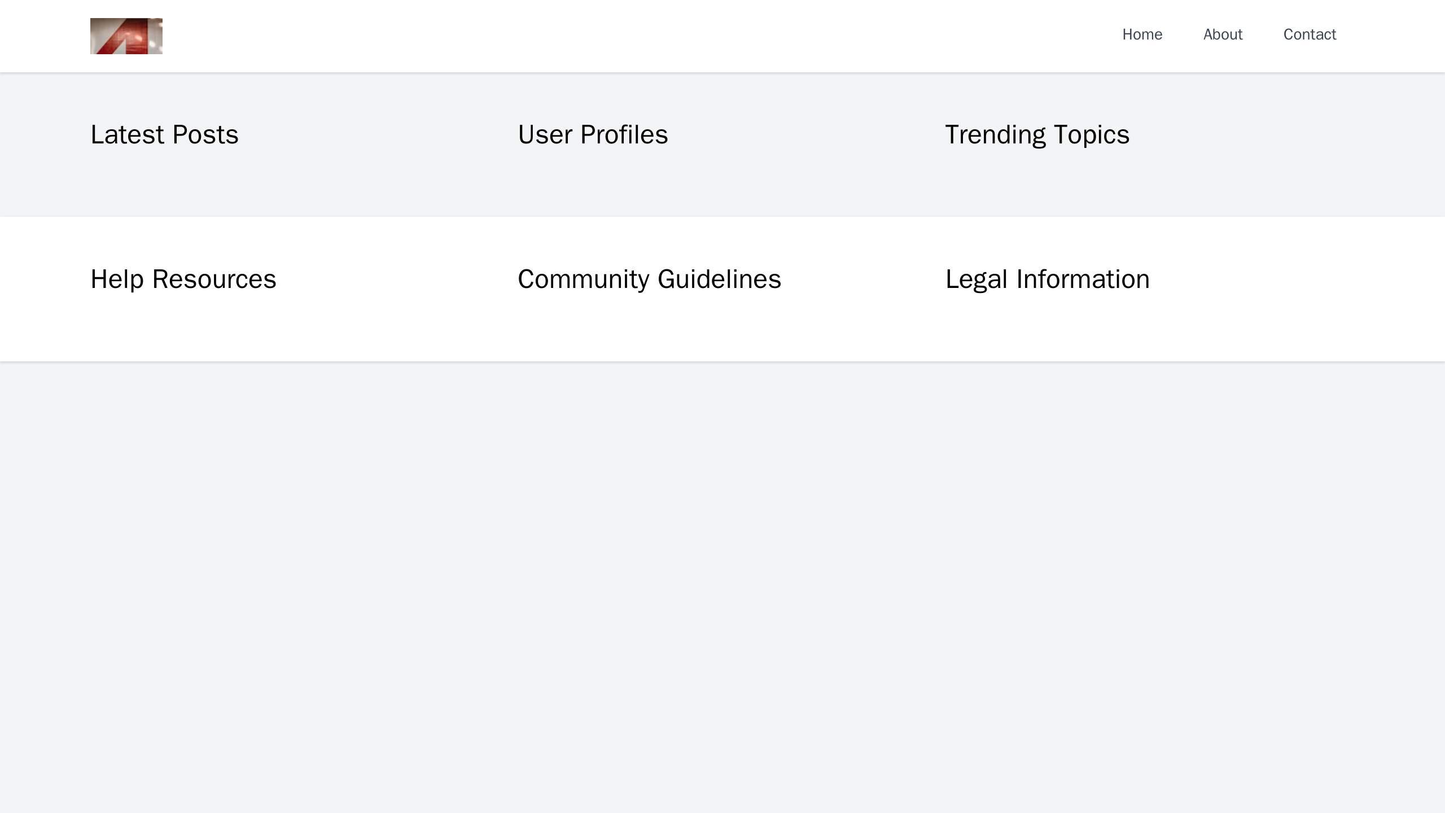Click the red site logo image
Screen dimensions: 1445x813
(126, 36)
